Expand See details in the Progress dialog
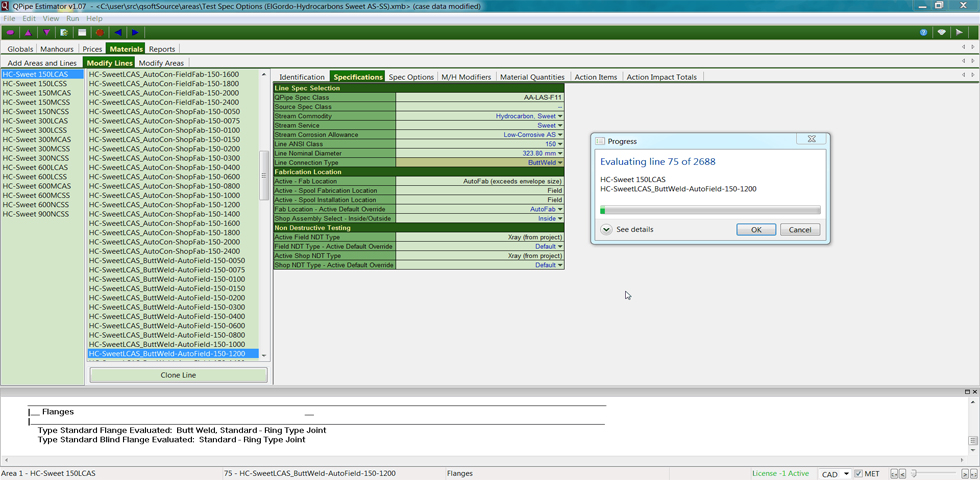This screenshot has width=980, height=480. (627, 229)
